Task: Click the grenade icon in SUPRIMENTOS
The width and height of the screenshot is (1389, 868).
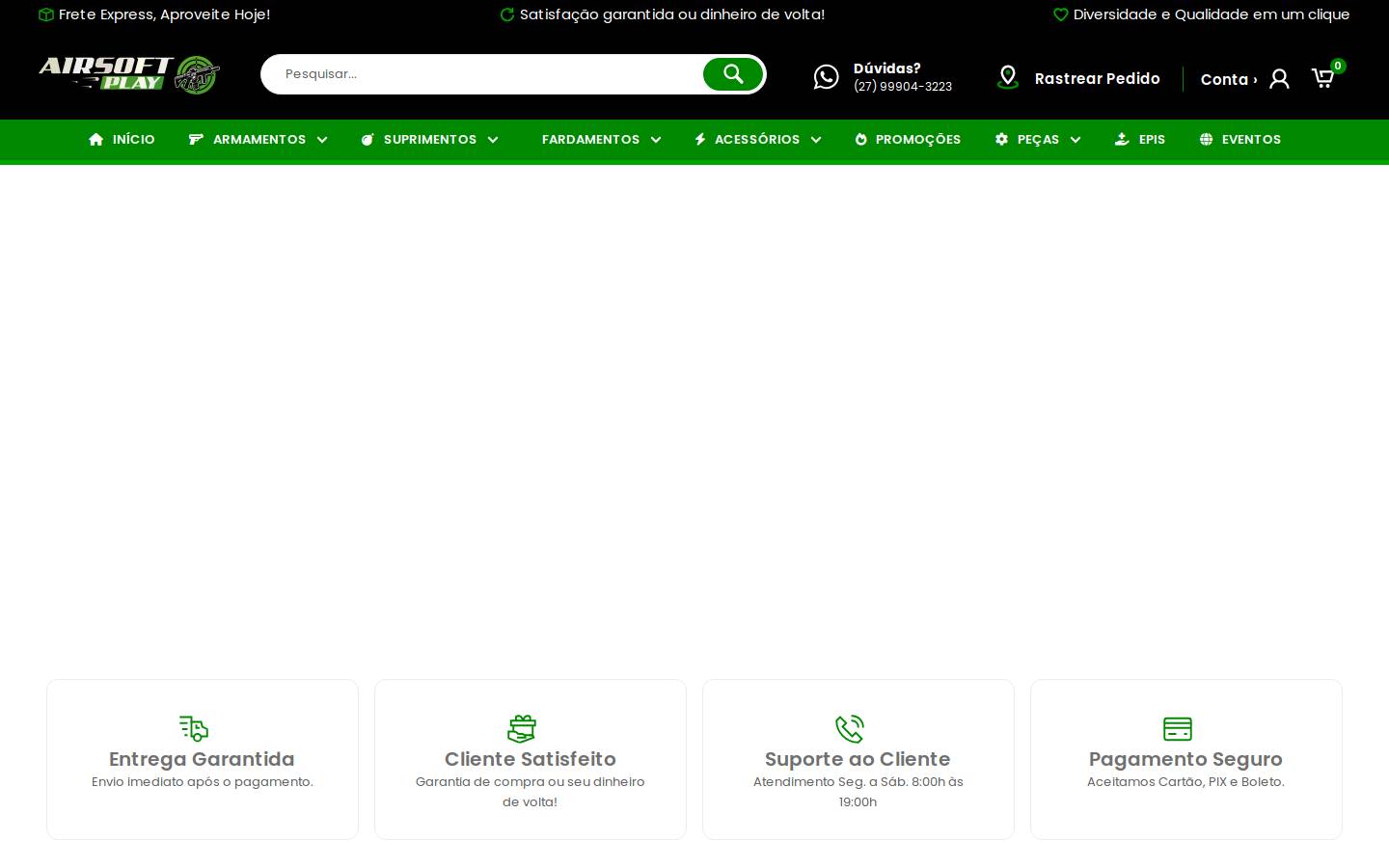Action: coord(368,140)
